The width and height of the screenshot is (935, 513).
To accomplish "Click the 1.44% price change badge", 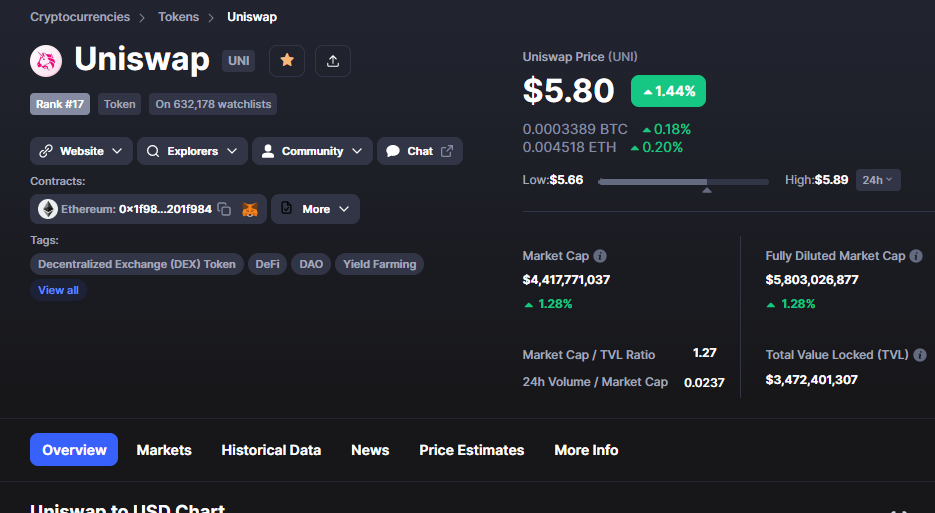I will (668, 91).
